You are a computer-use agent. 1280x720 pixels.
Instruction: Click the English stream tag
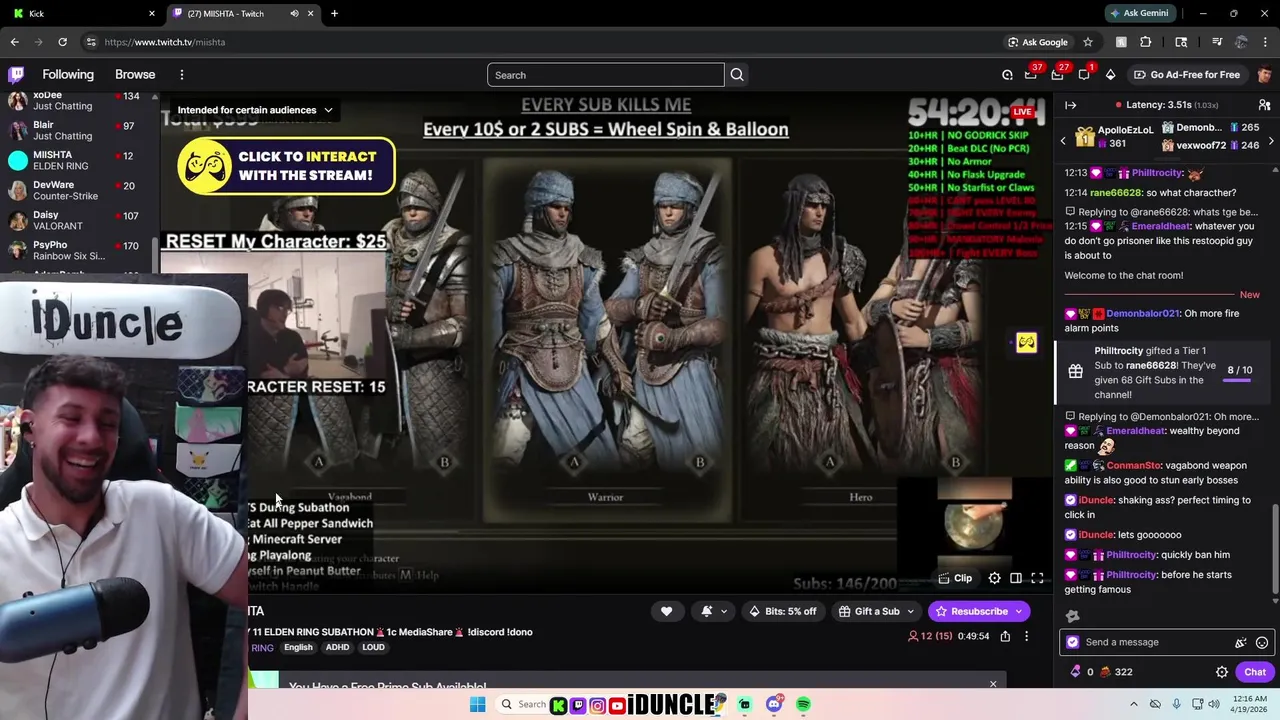pyautogui.click(x=298, y=648)
